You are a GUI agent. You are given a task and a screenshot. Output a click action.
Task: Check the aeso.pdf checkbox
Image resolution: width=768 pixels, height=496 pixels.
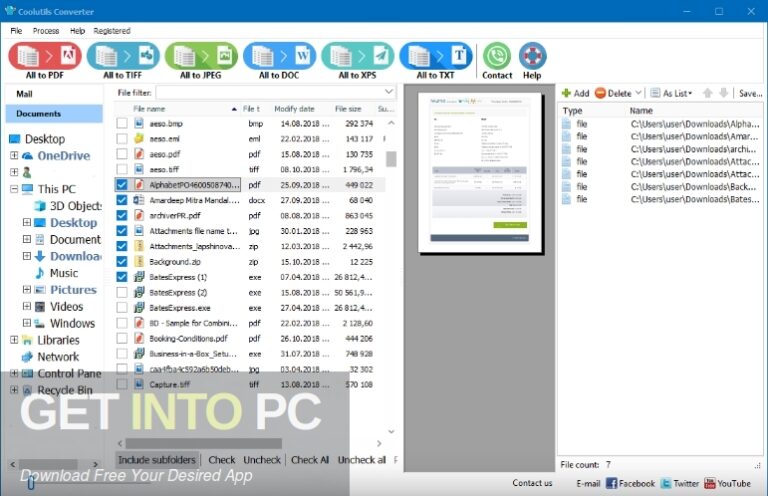coord(122,154)
